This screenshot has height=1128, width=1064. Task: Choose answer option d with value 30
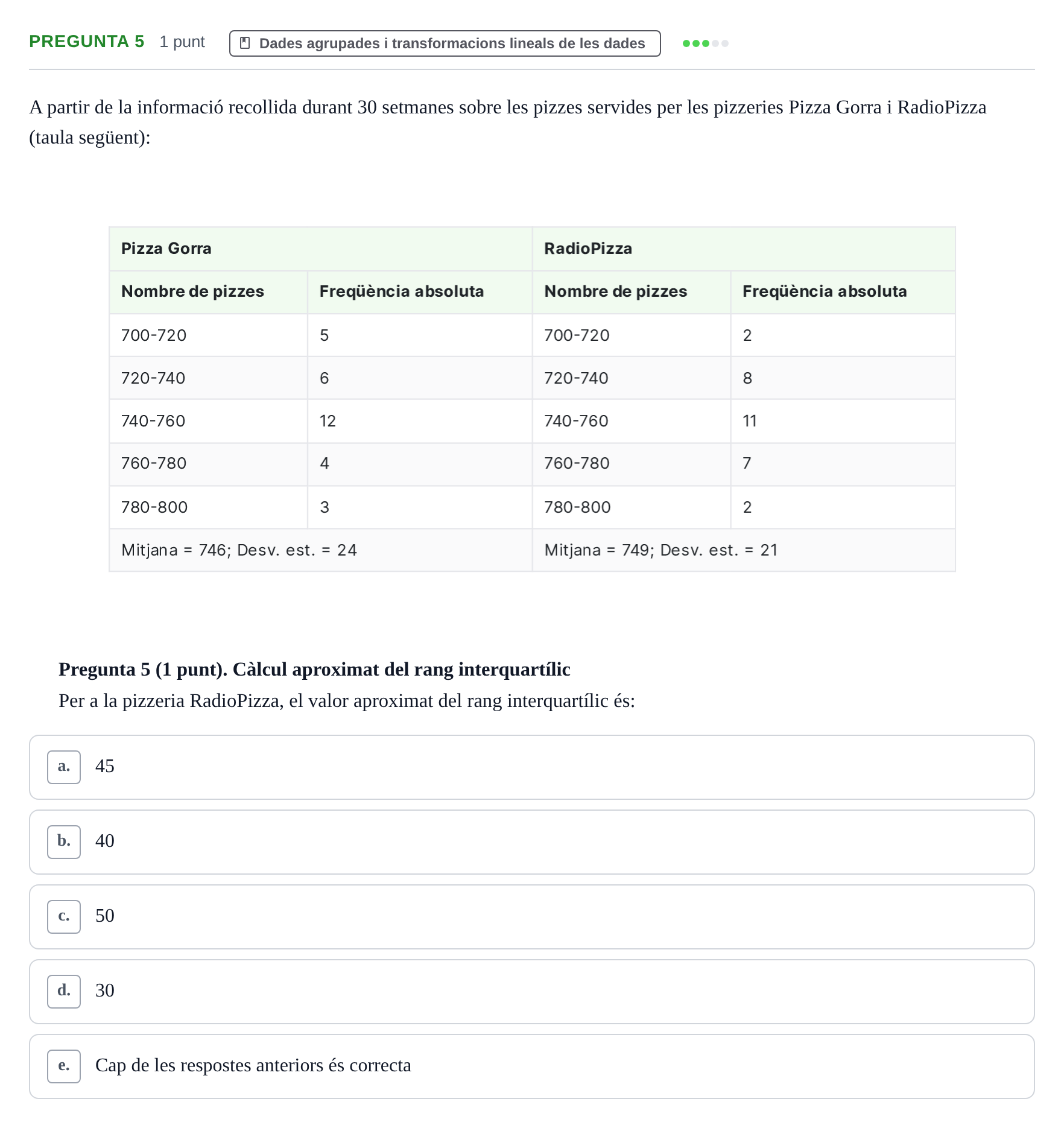click(531, 991)
